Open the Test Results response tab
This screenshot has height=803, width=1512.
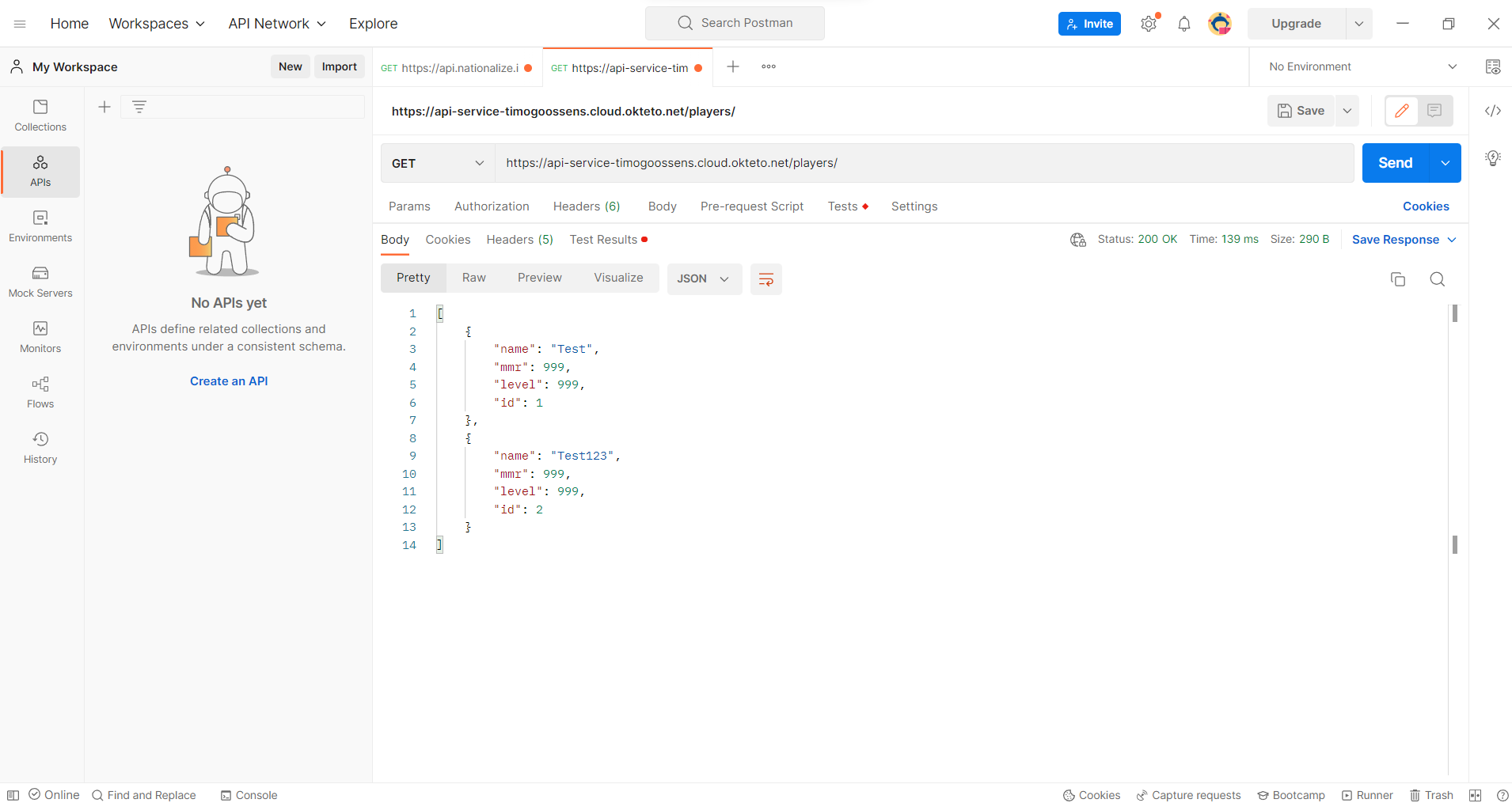(608, 240)
